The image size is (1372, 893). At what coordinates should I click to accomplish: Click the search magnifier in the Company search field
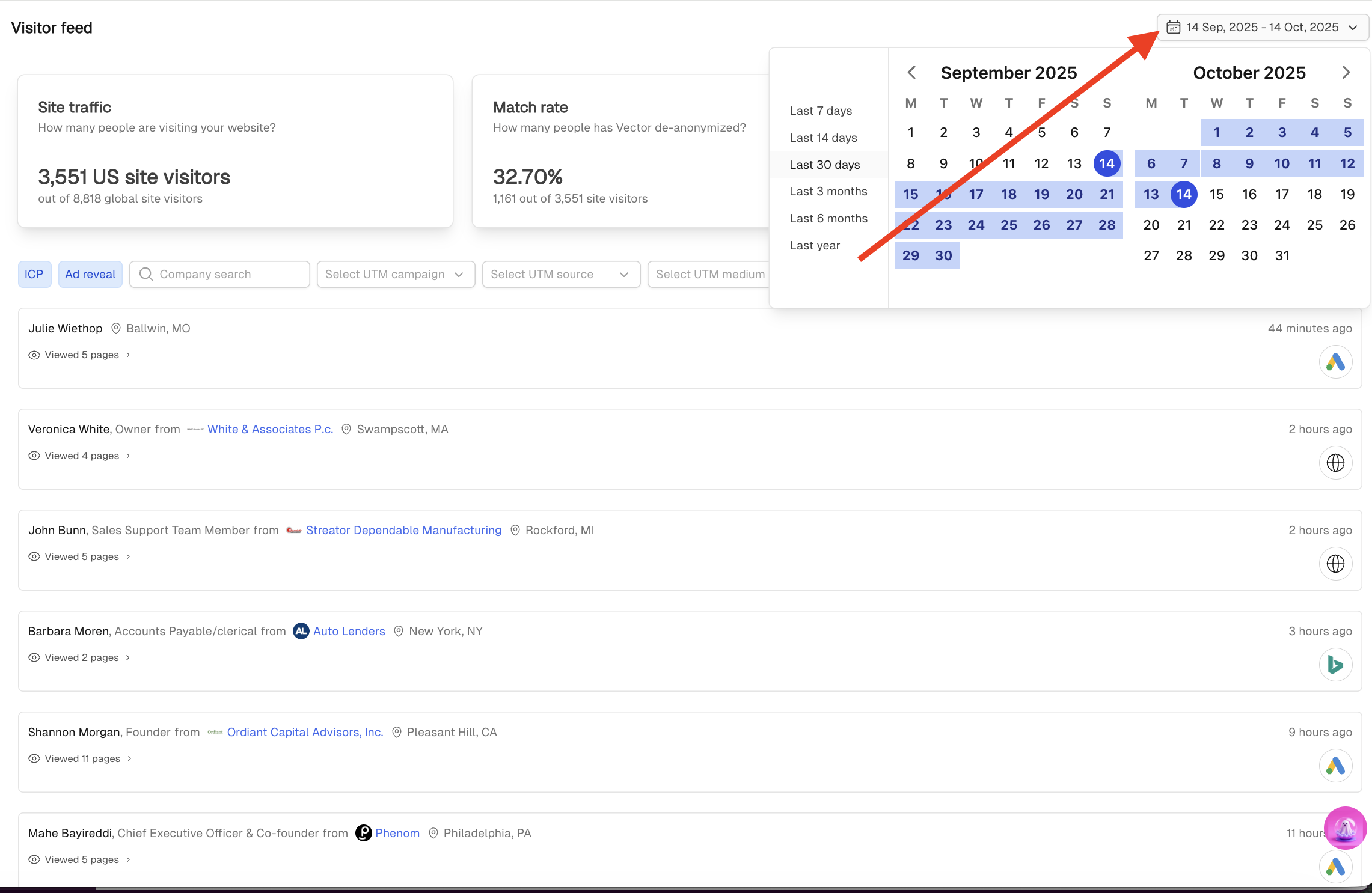(145, 274)
